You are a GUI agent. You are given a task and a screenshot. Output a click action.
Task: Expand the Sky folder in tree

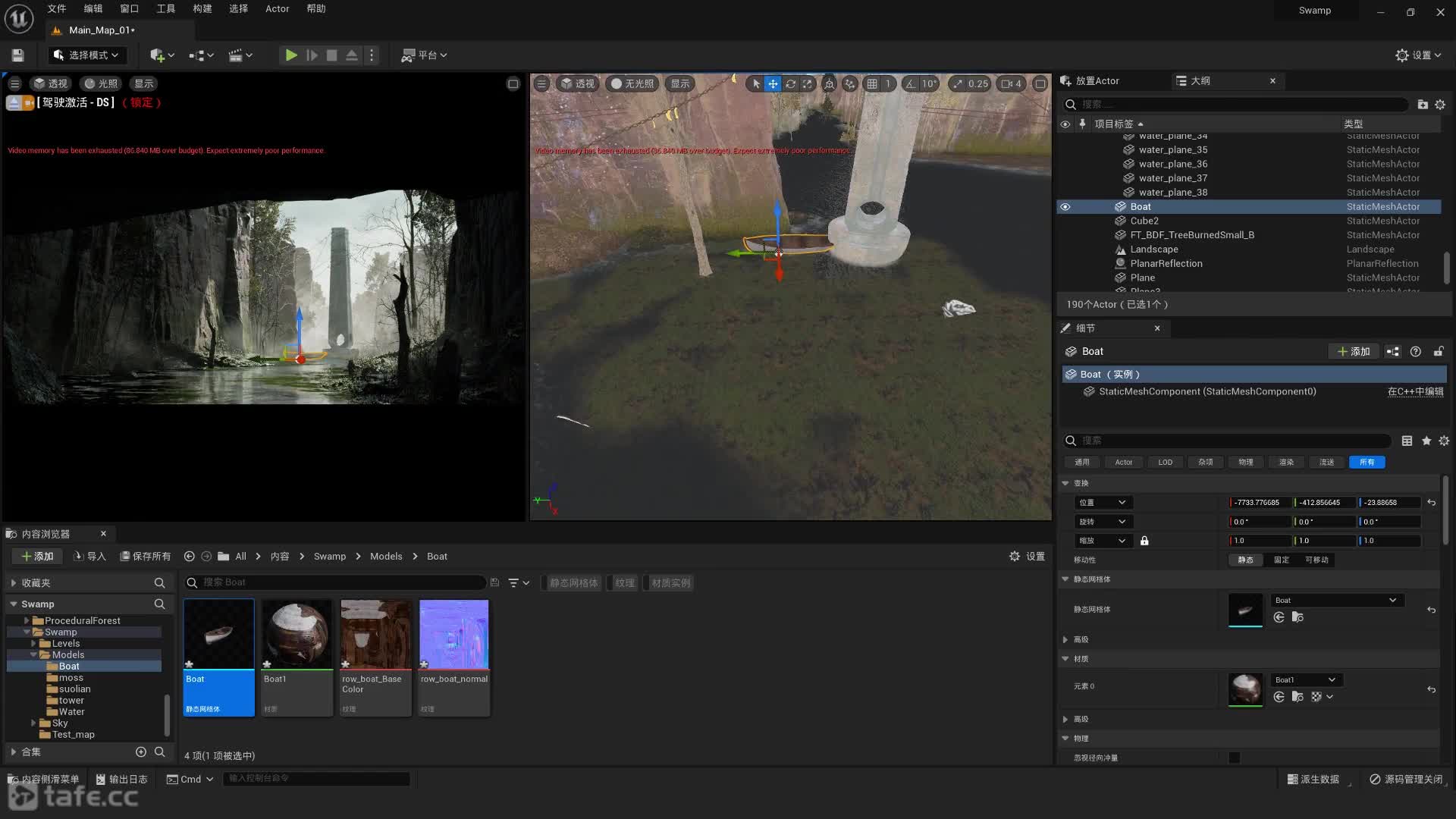pyautogui.click(x=33, y=723)
